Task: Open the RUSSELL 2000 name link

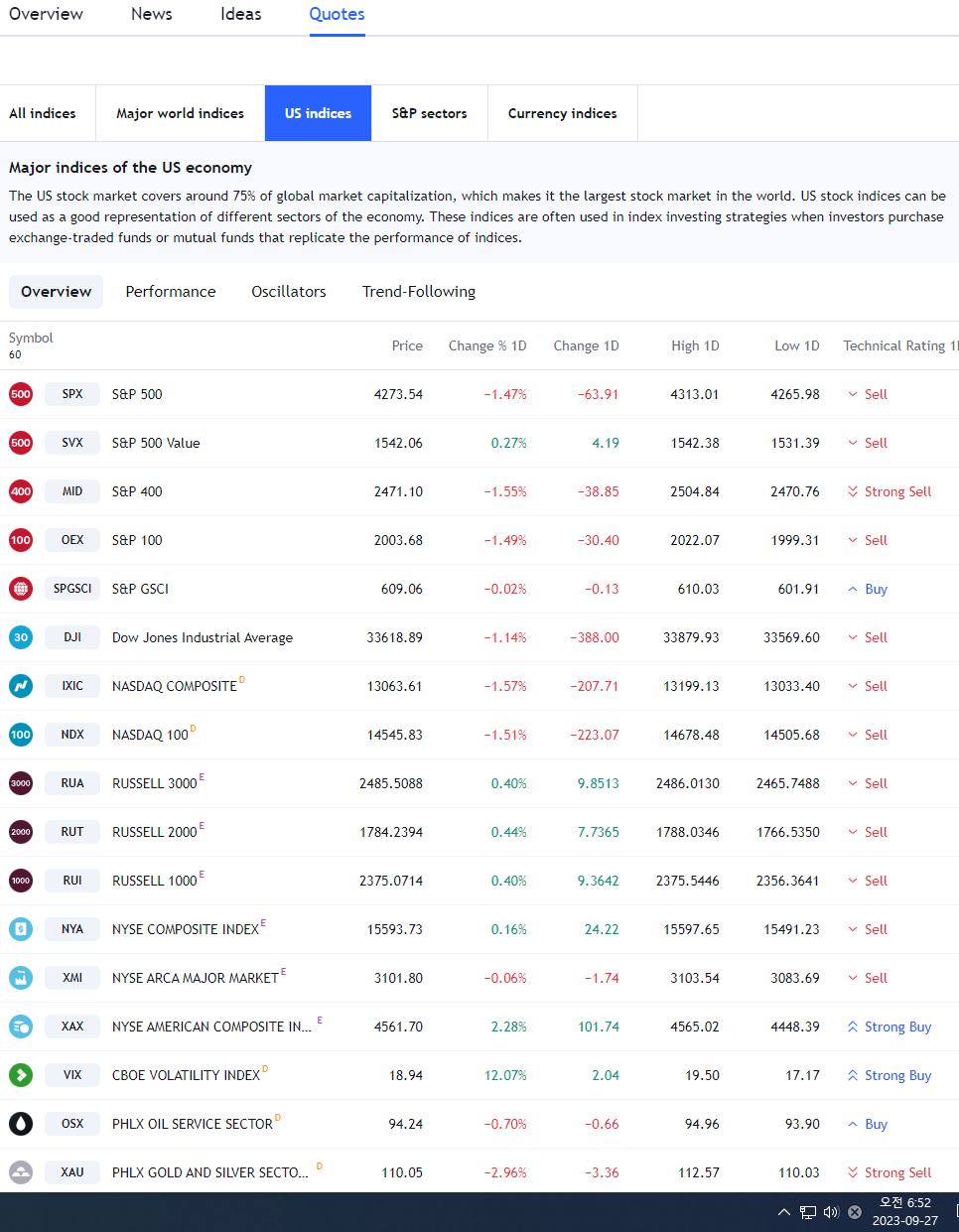Action: pyautogui.click(x=155, y=832)
